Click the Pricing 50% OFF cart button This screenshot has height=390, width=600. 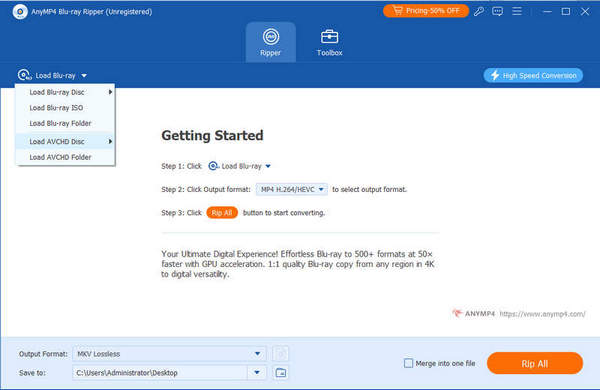tap(426, 11)
